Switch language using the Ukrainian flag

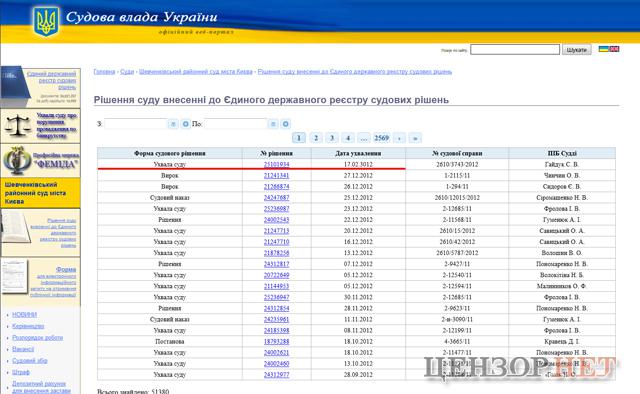(x=604, y=49)
